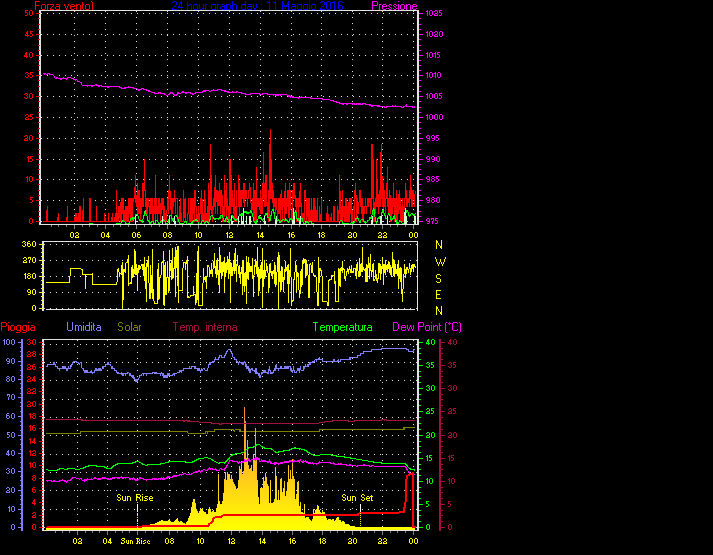This screenshot has width=713, height=555.
Task: Click the blue Umidita legend label
Action: pos(85,327)
